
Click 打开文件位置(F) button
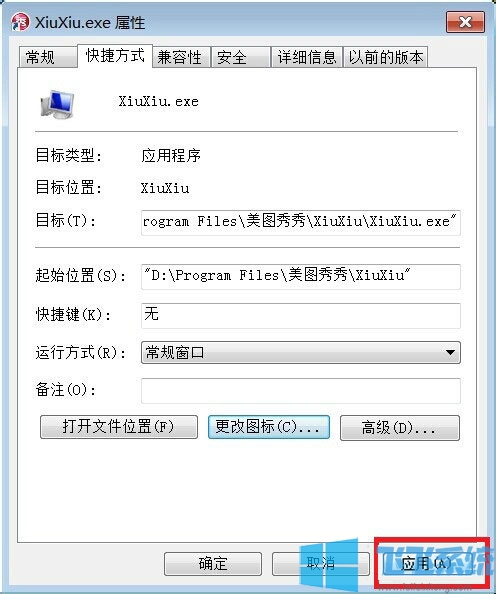[119, 427]
